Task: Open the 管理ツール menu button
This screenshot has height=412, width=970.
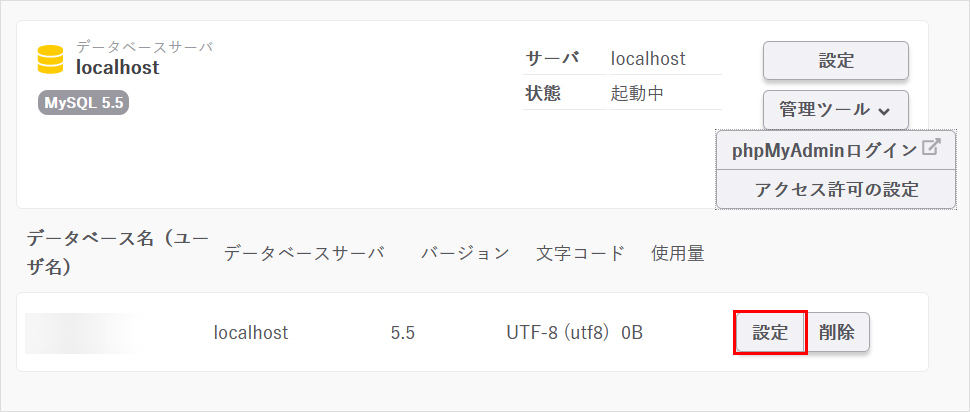Action: coord(835,110)
